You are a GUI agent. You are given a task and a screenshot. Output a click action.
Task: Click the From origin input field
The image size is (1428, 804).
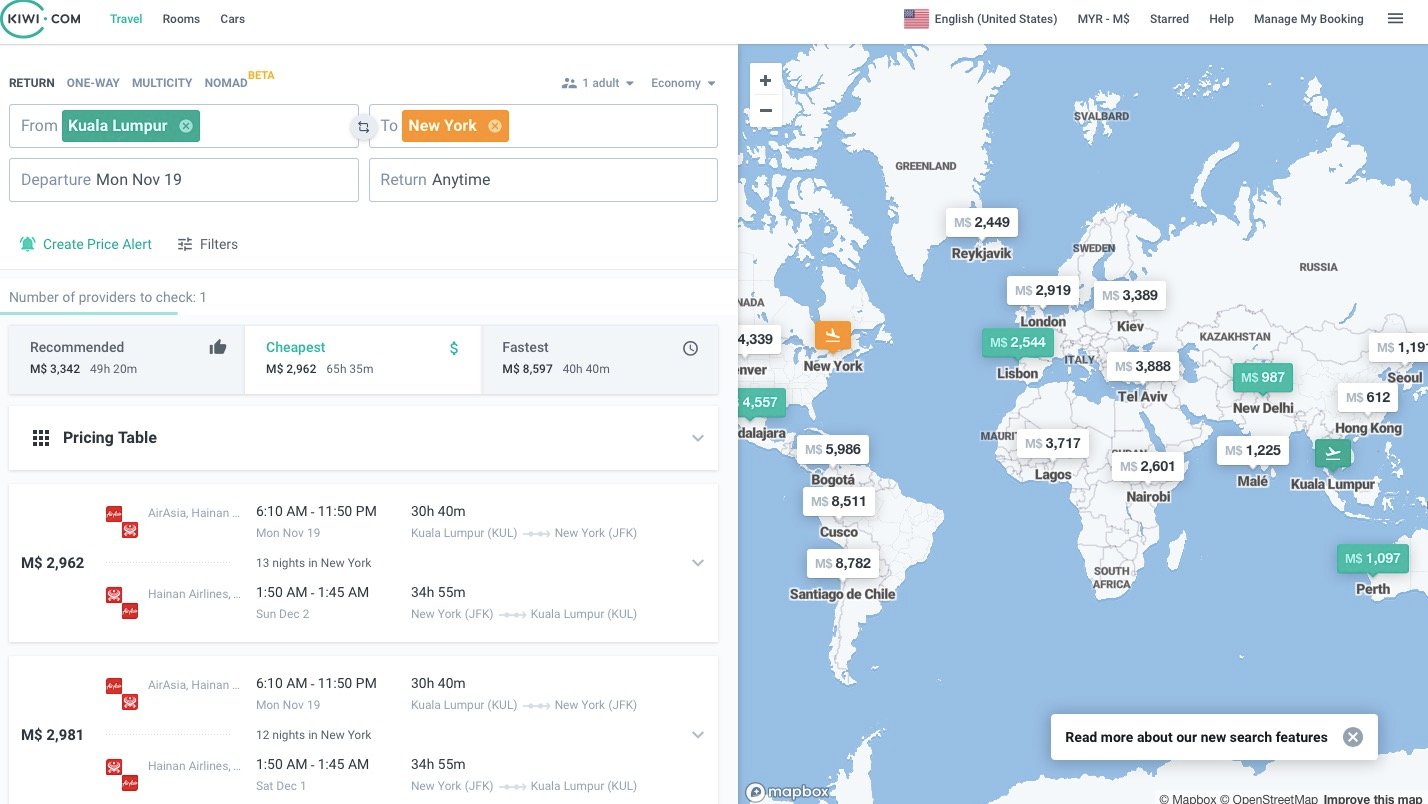coord(184,126)
